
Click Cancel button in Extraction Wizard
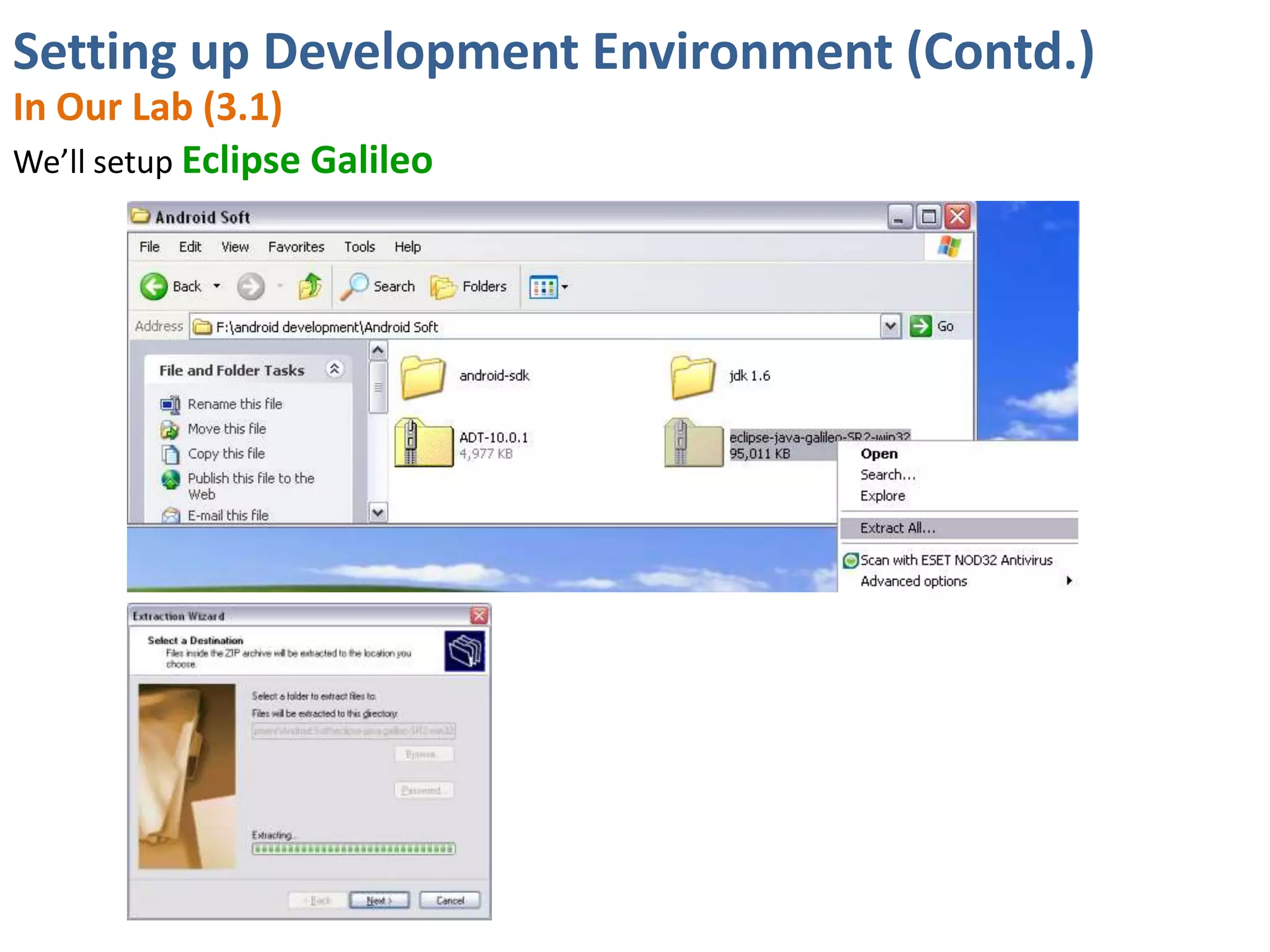pyautogui.click(x=450, y=900)
